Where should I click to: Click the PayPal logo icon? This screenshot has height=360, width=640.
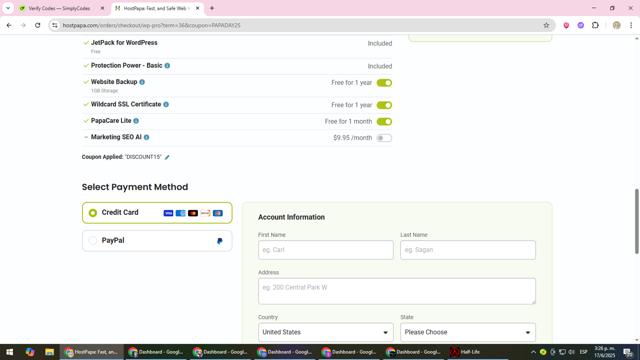click(x=220, y=241)
